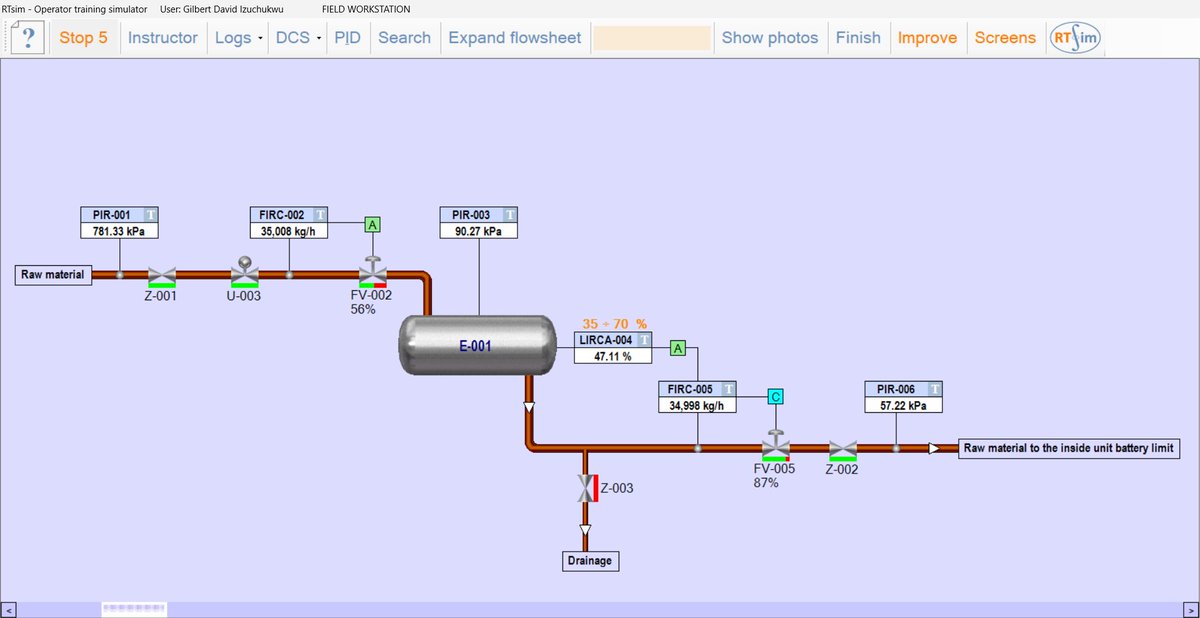Open the Screens menu
This screenshot has width=1200, height=618.
pos(1005,38)
